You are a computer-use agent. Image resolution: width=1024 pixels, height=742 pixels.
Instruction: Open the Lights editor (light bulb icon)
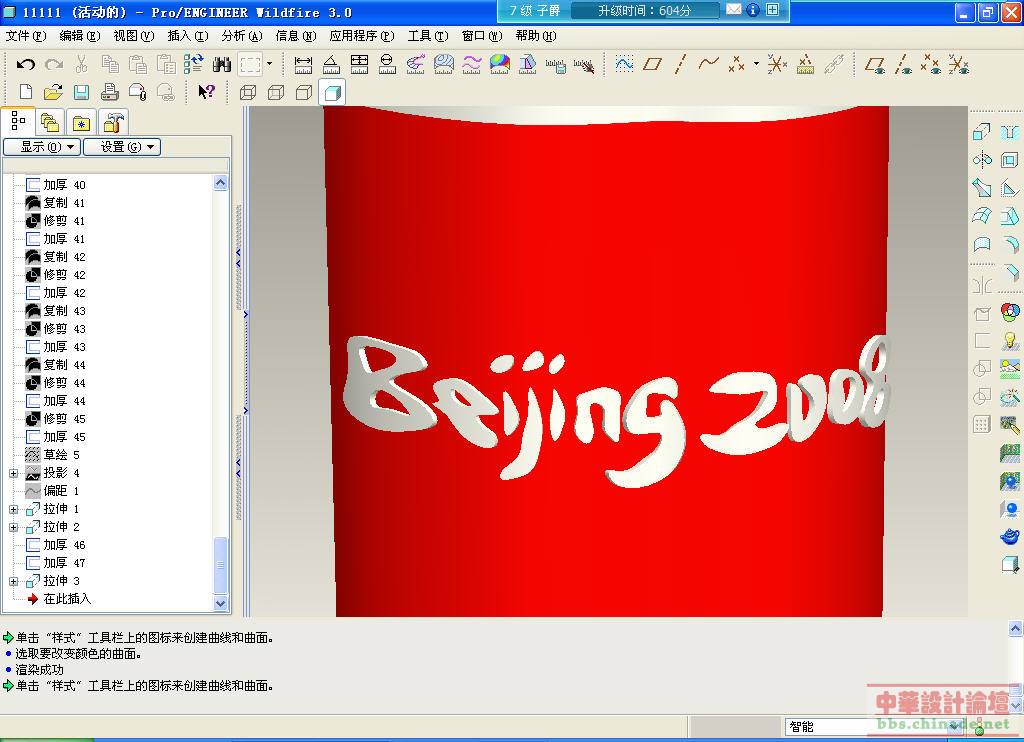coord(1010,340)
